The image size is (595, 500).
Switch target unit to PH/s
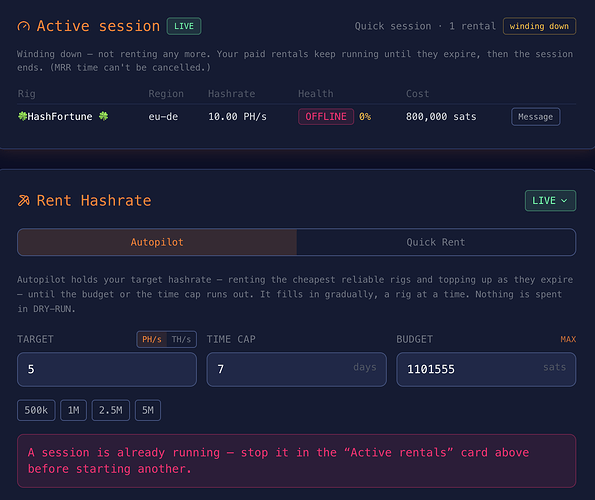(x=152, y=339)
